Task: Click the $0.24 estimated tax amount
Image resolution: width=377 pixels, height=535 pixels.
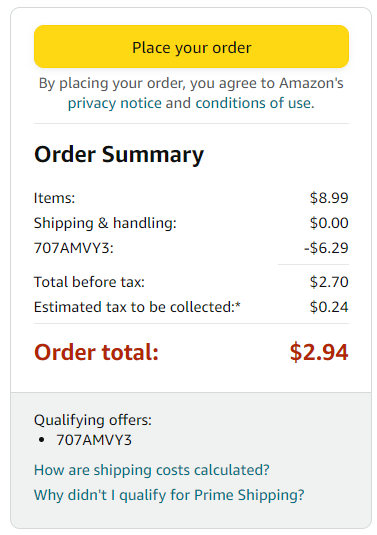Action: [329, 307]
